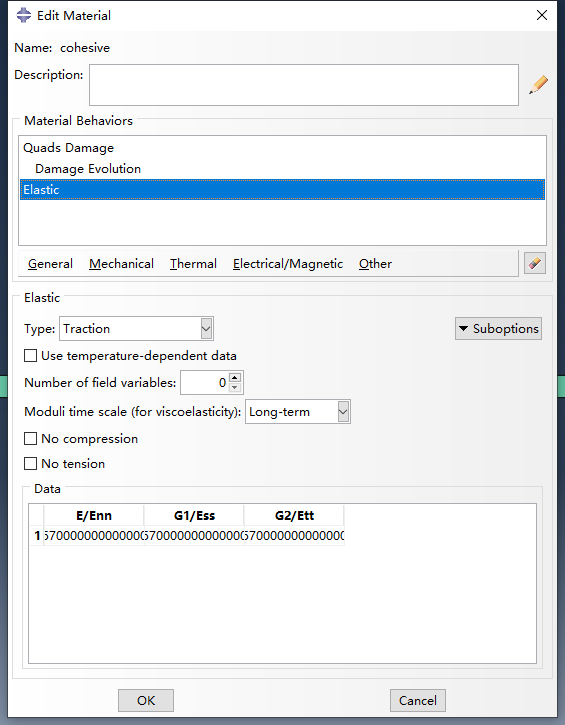565x725 pixels.
Task: Toggle the No compression checkbox
Action: click(31, 438)
